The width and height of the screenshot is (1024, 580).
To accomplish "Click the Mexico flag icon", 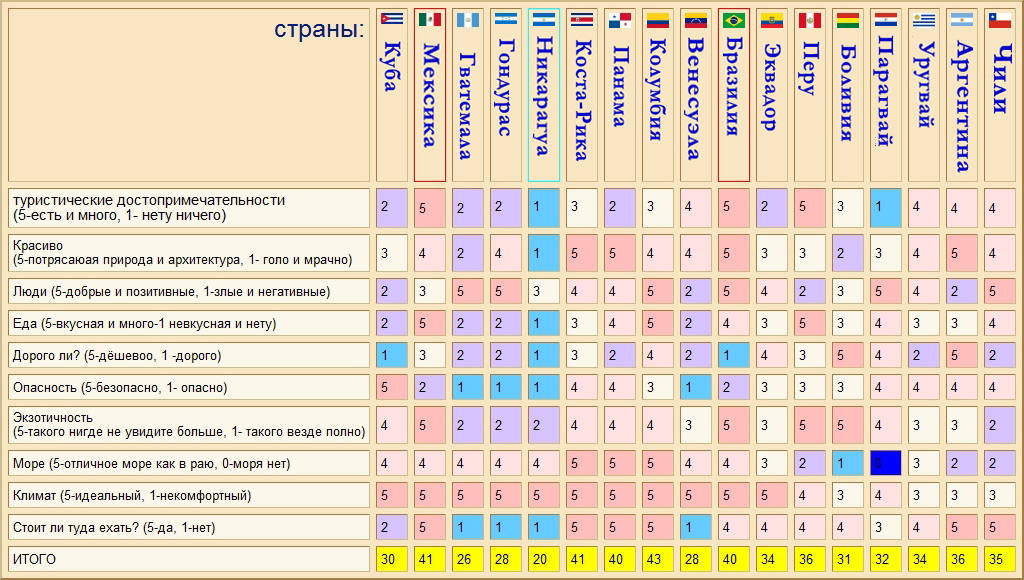I will click(x=430, y=20).
